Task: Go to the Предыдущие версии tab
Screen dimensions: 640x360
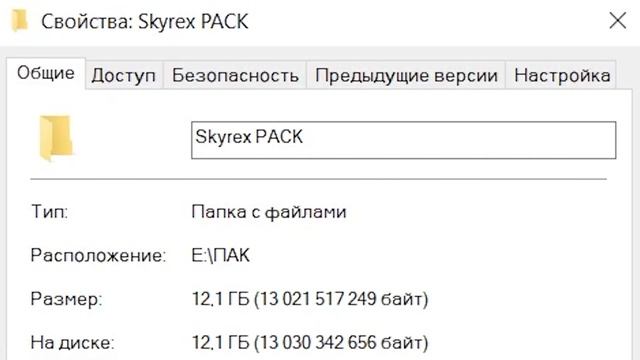Action: coord(406,76)
